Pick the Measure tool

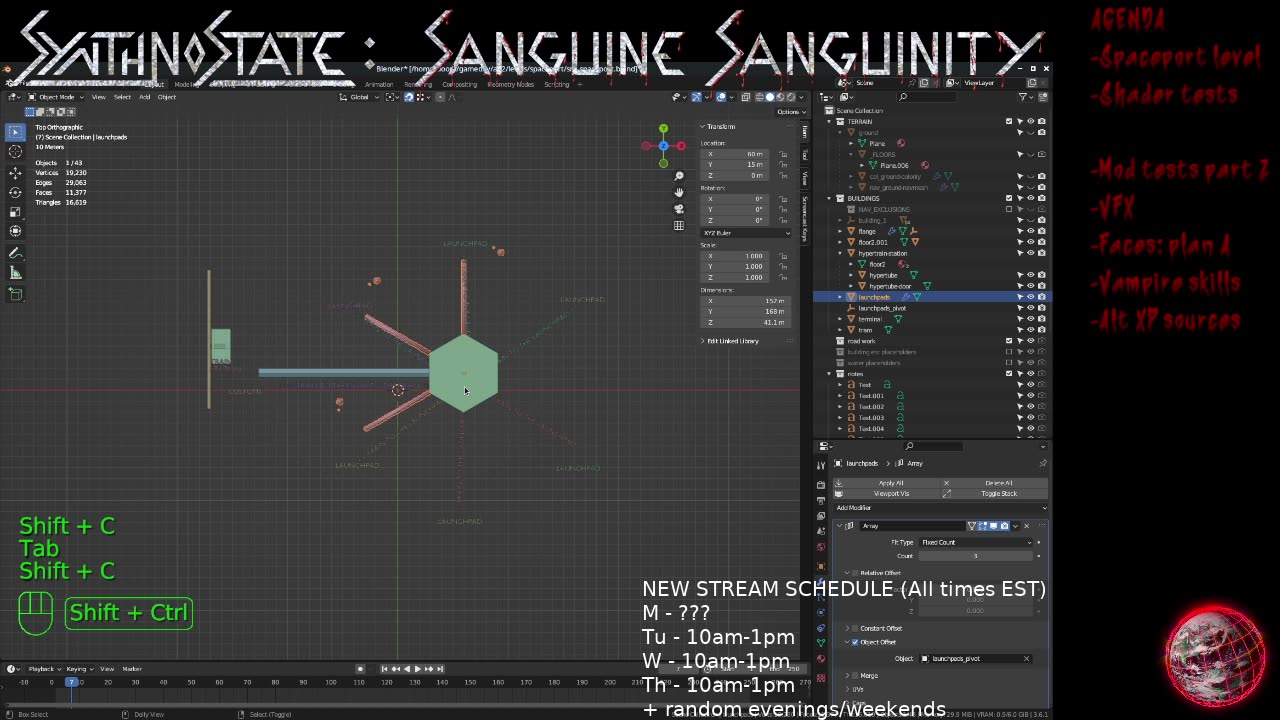click(x=15, y=273)
